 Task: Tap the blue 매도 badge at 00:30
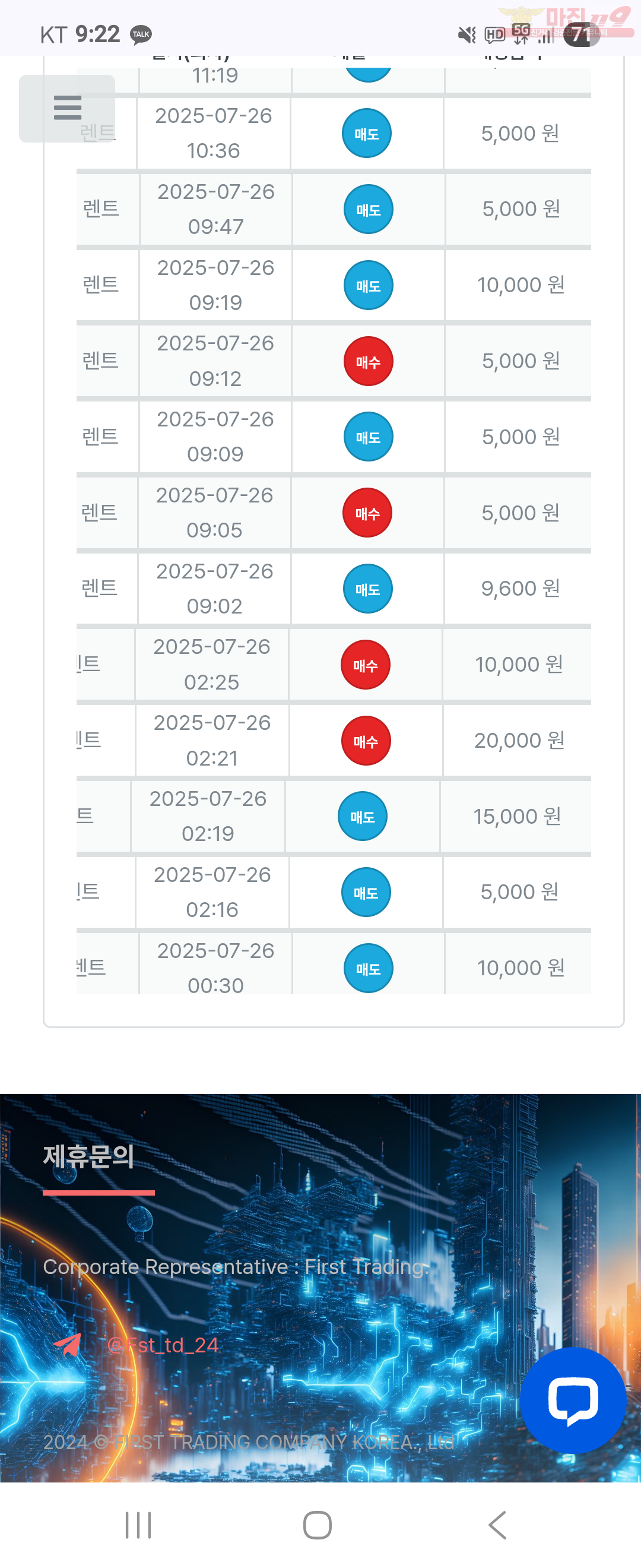369,968
